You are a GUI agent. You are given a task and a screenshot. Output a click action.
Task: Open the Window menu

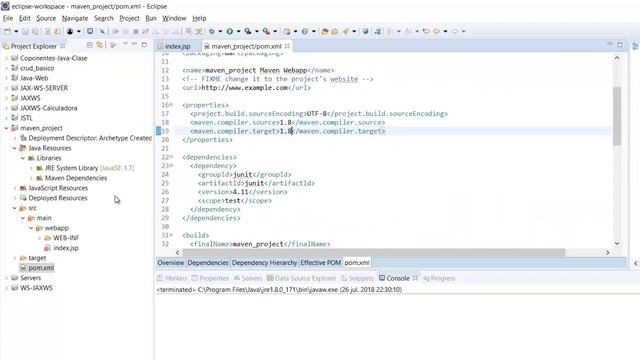pyautogui.click(x=174, y=18)
